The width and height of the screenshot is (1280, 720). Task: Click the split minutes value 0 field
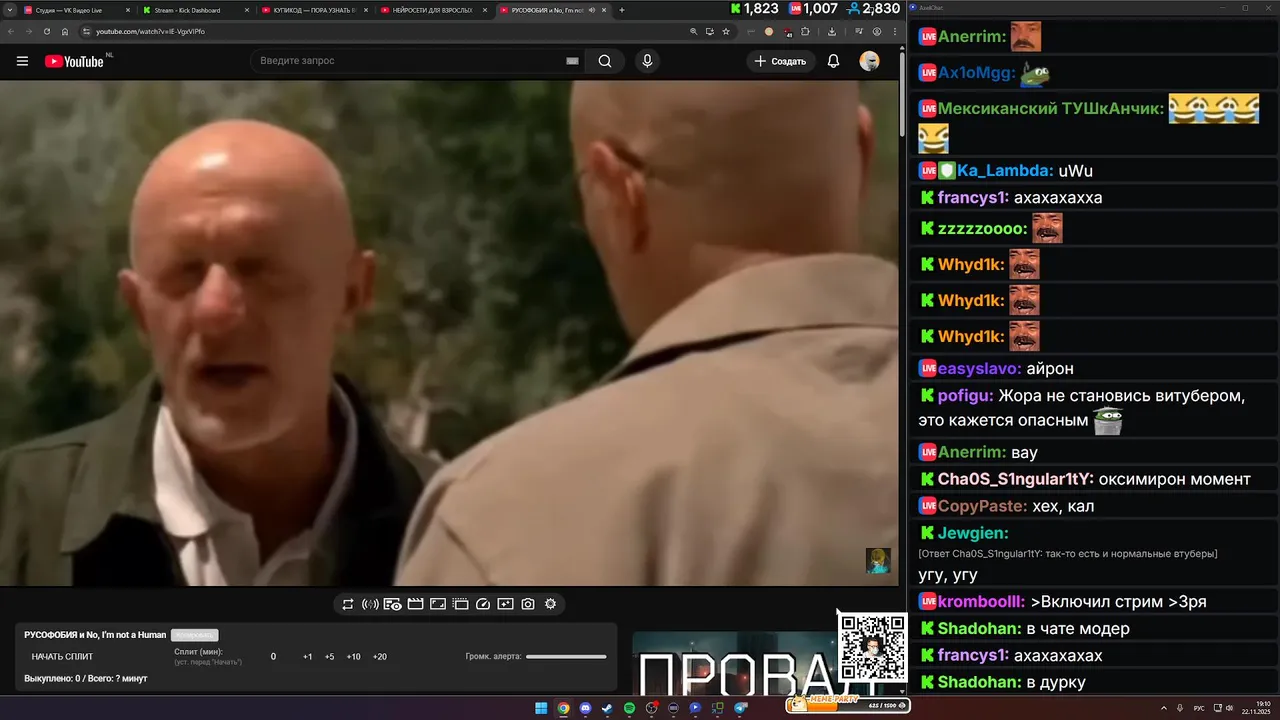[x=273, y=657]
